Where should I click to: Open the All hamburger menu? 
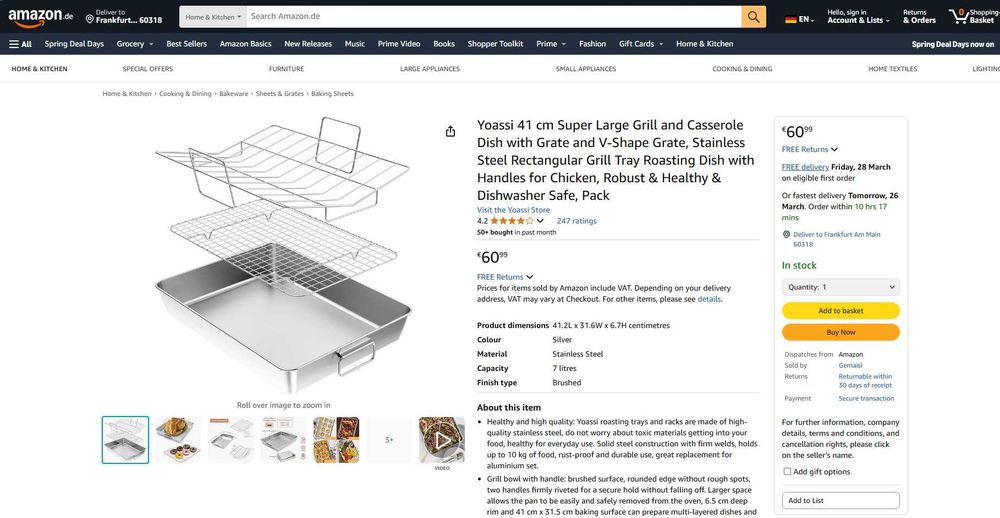[20, 44]
